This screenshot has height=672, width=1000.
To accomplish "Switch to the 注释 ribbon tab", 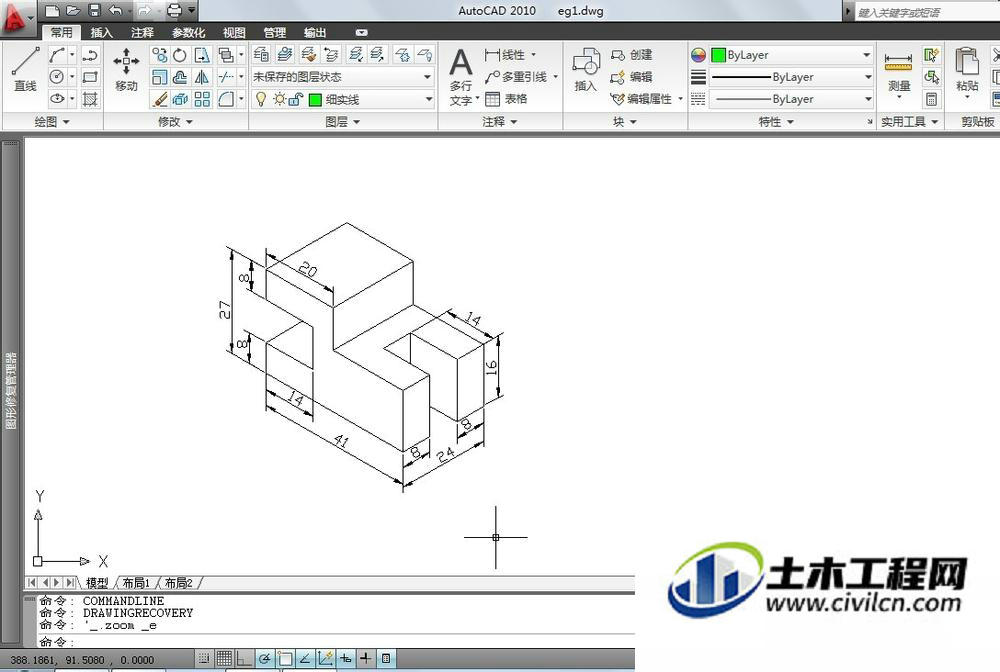I will pos(142,32).
